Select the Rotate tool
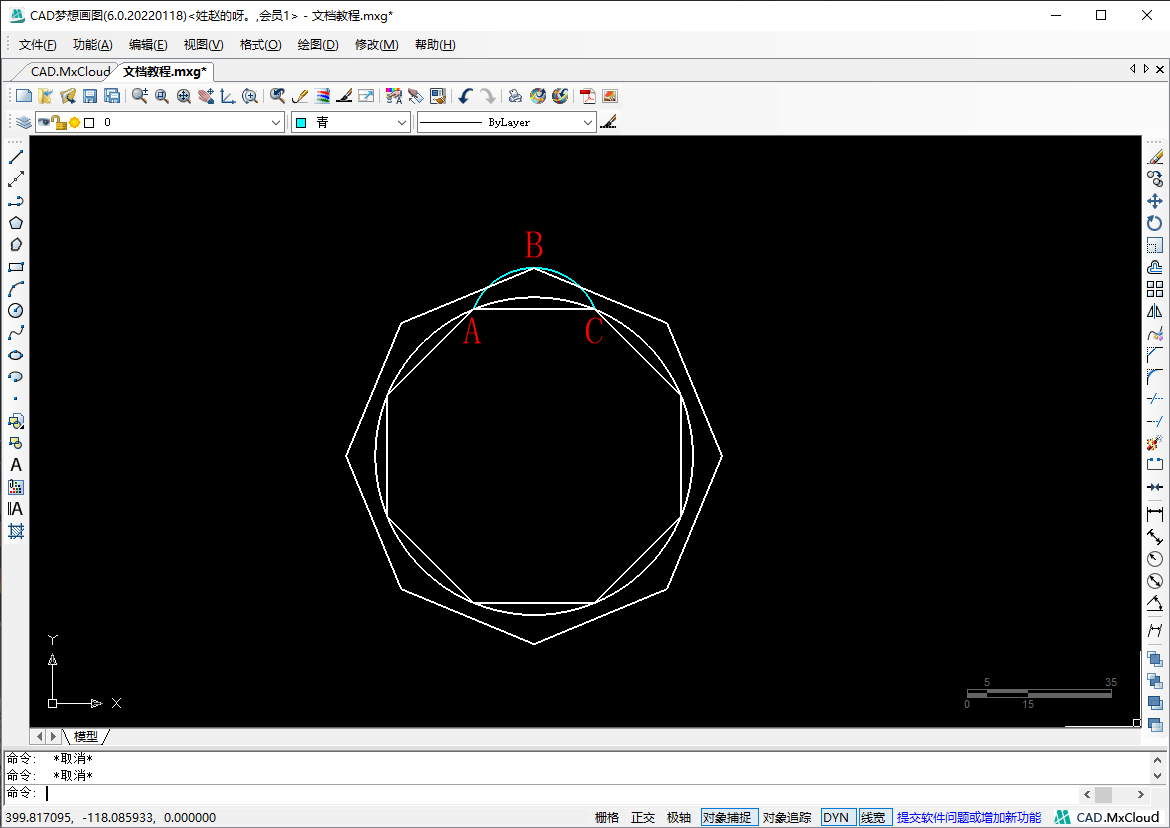This screenshot has height=828, width=1170. point(1155,223)
